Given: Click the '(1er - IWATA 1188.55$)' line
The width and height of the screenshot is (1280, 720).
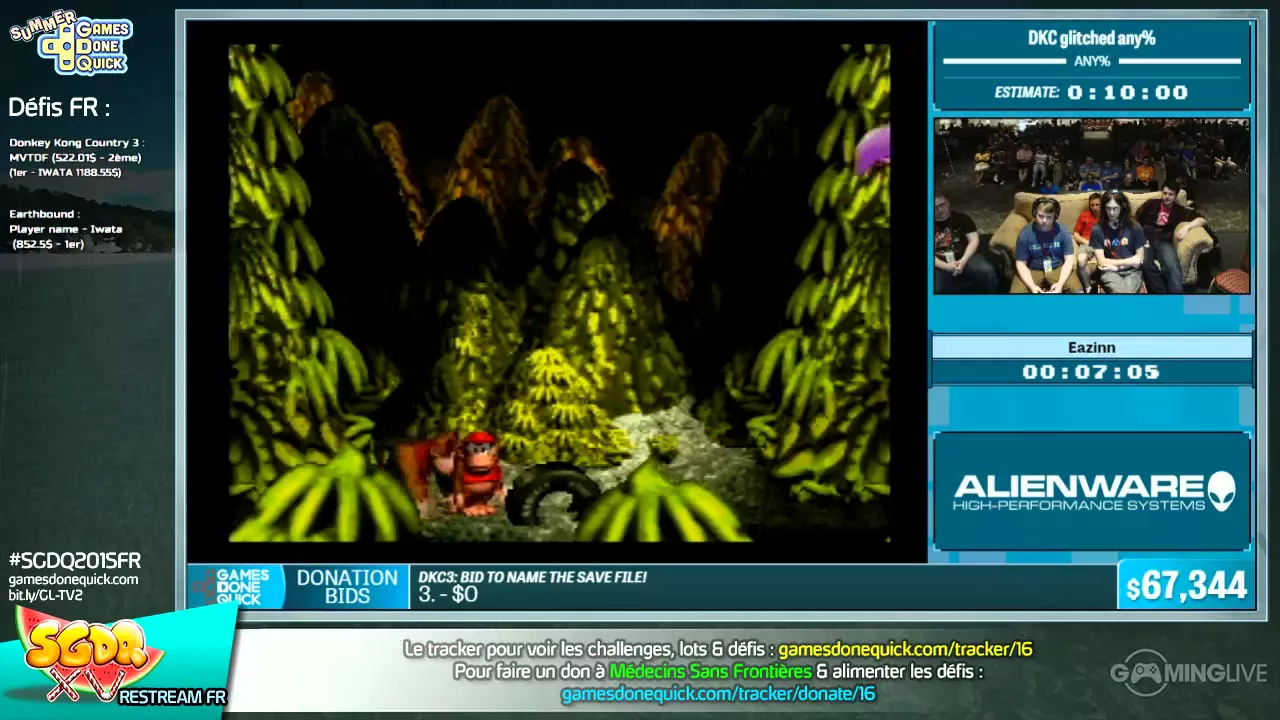Looking at the screenshot, I should (65, 172).
